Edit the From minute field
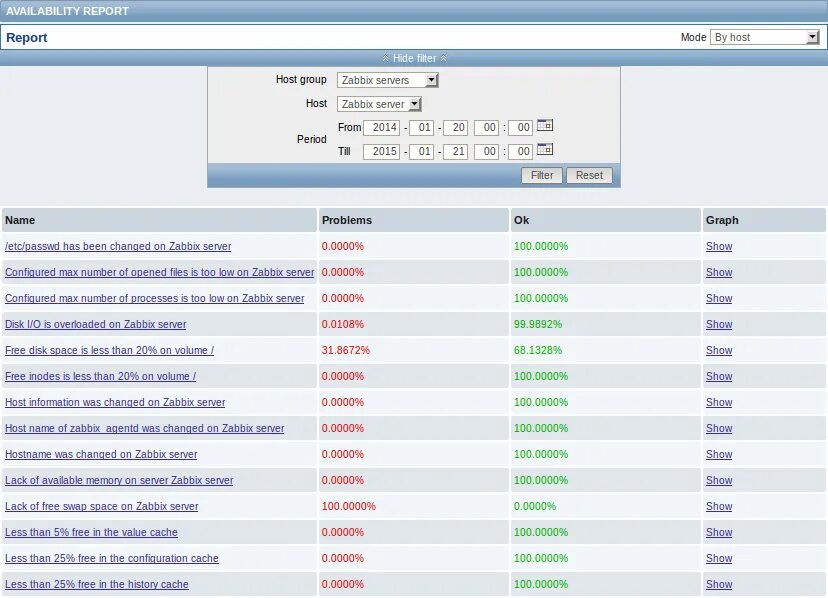 (x=521, y=127)
